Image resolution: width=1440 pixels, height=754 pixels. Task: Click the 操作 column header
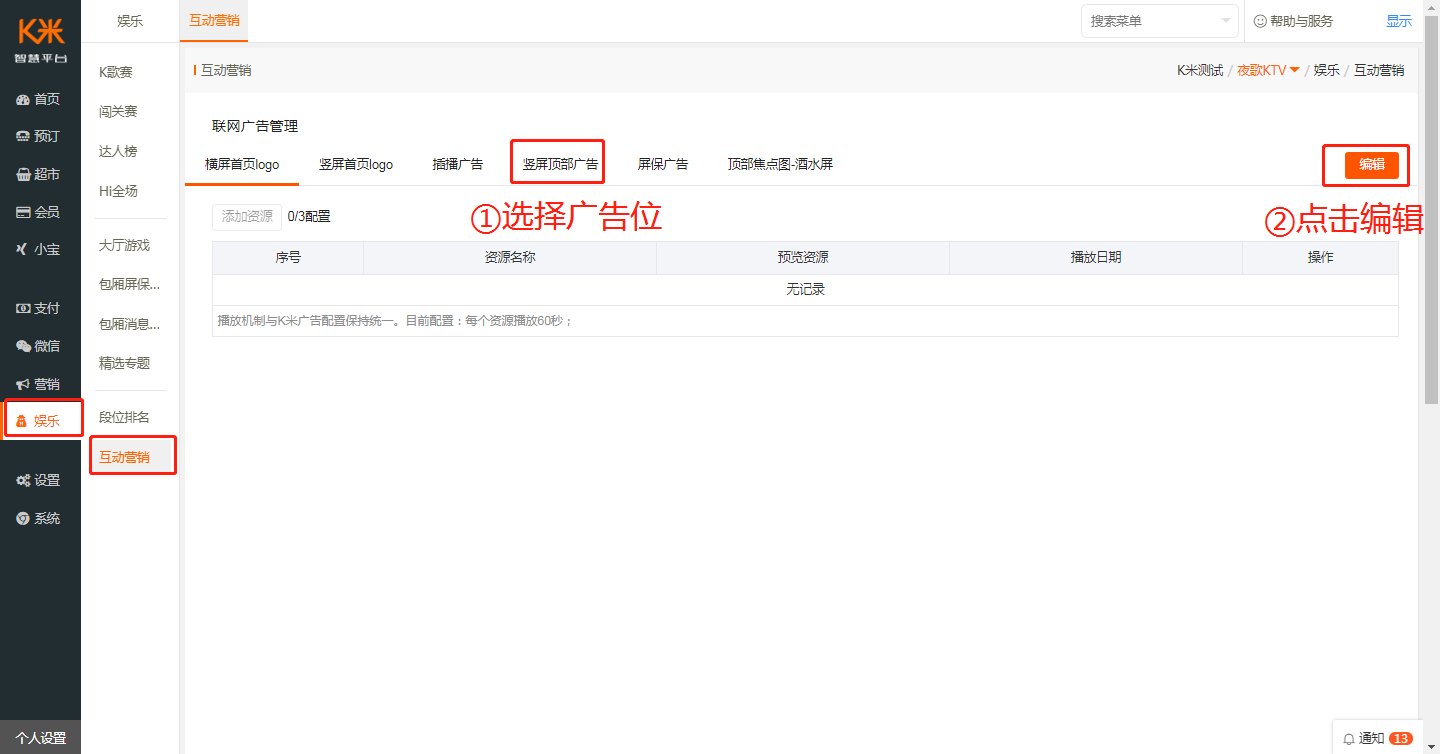(x=1320, y=257)
